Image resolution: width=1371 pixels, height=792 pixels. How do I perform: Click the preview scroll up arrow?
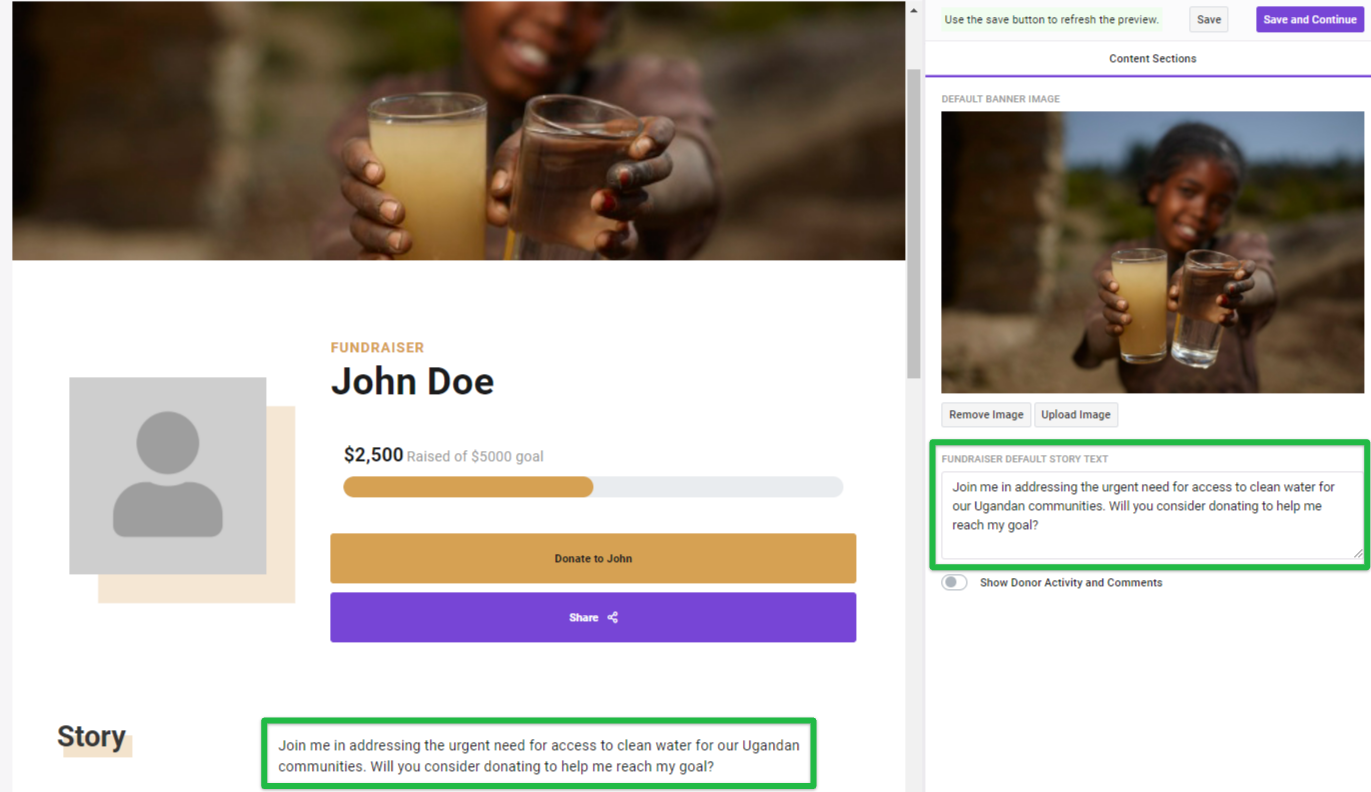coord(913,11)
